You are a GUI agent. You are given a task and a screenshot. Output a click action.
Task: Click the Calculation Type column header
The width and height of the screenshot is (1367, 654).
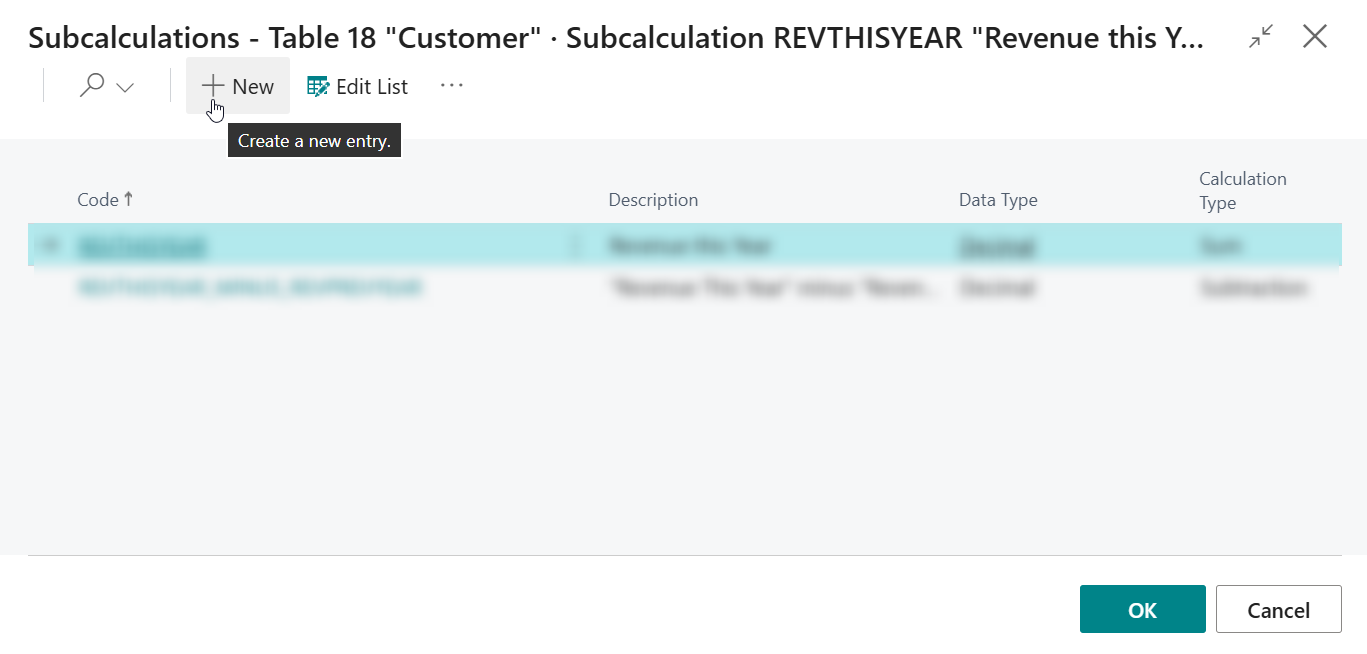(x=1242, y=191)
